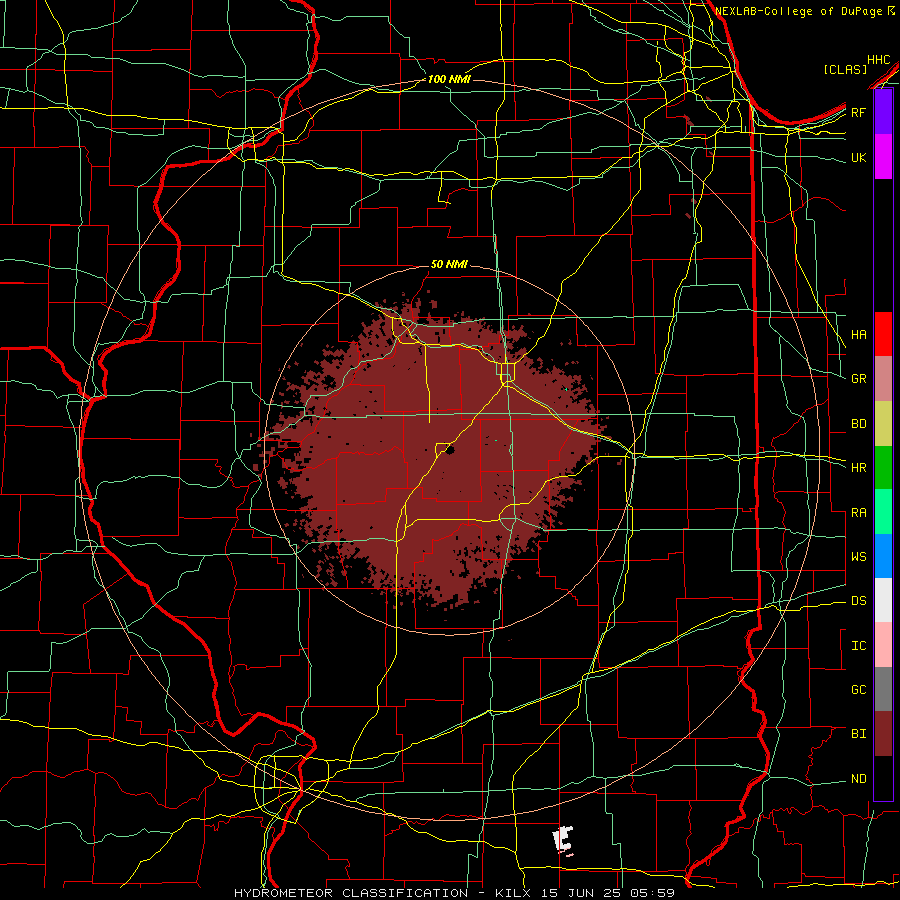Click the UK legend label
This screenshot has width=900, height=900.
tap(858, 157)
